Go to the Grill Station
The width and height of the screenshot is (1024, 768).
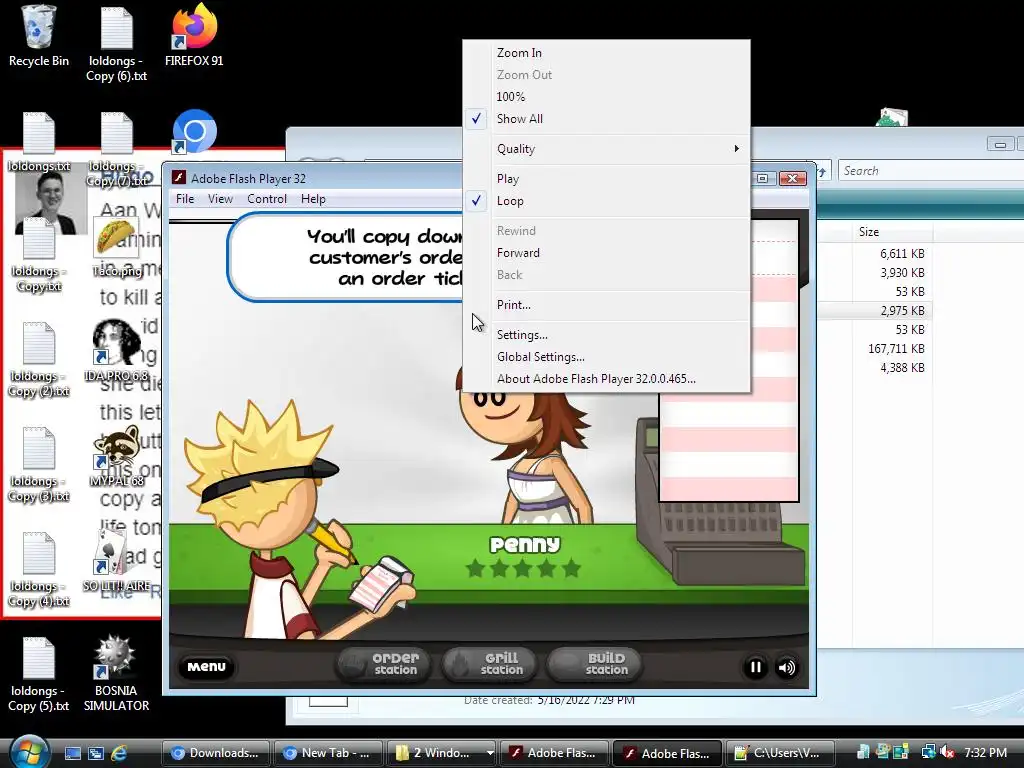pyautogui.click(x=489, y=664)
